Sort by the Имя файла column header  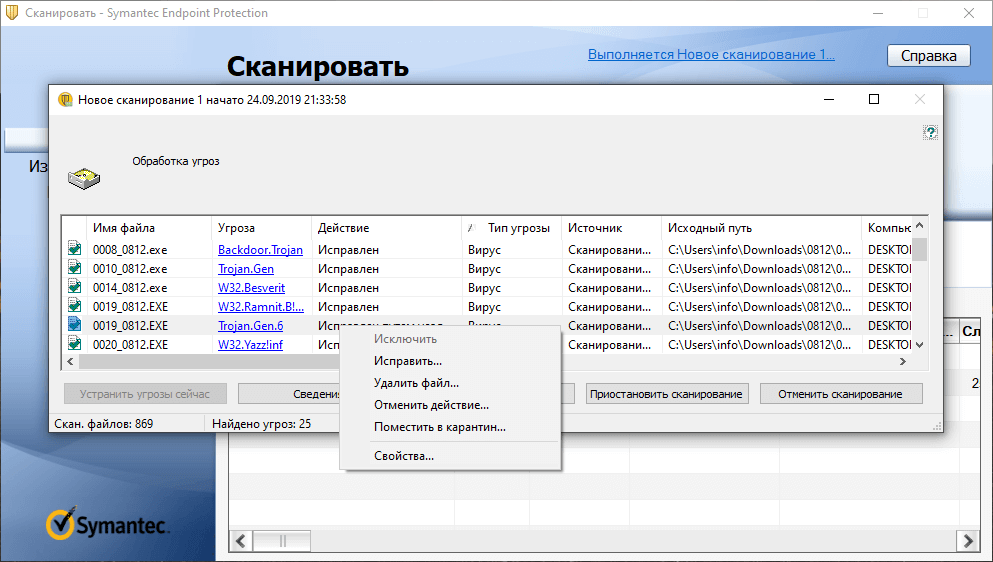coord(149,228)
